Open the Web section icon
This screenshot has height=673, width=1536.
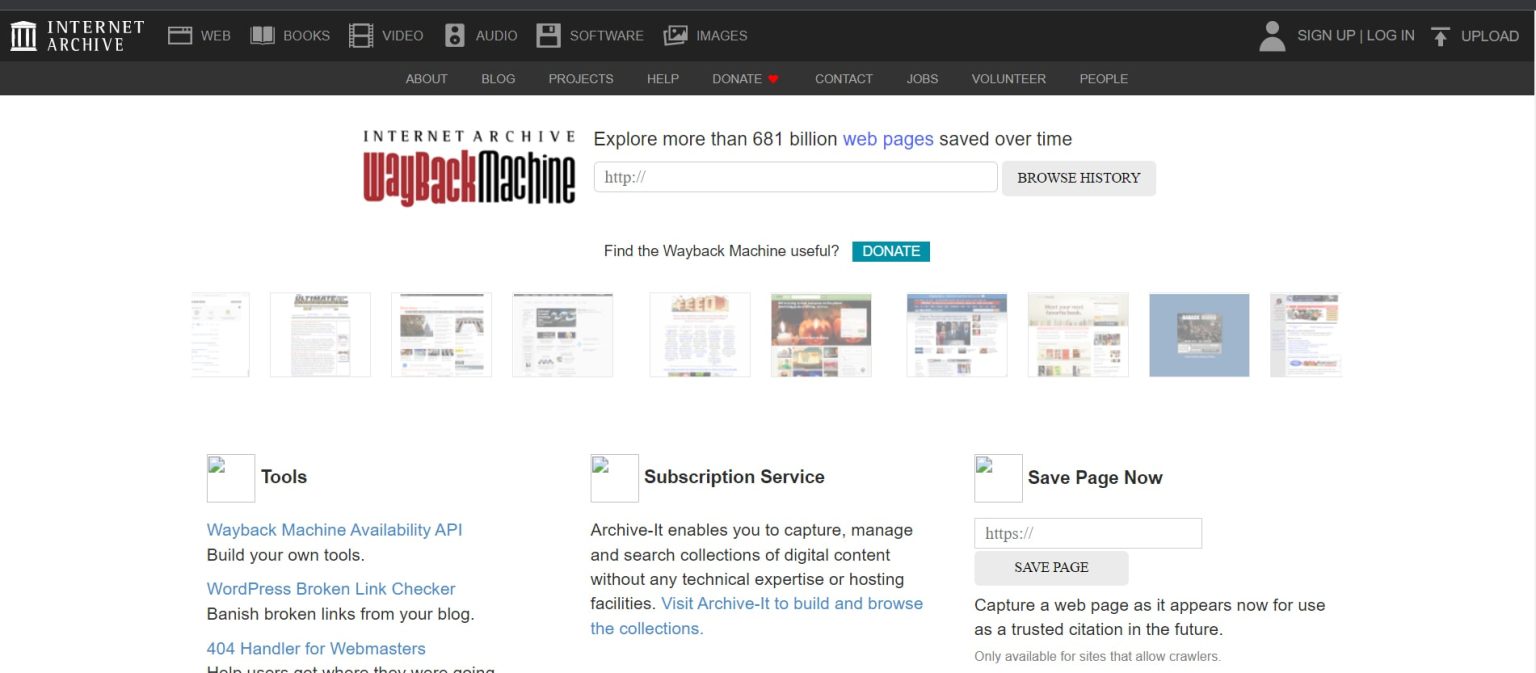tap(180, 36)
